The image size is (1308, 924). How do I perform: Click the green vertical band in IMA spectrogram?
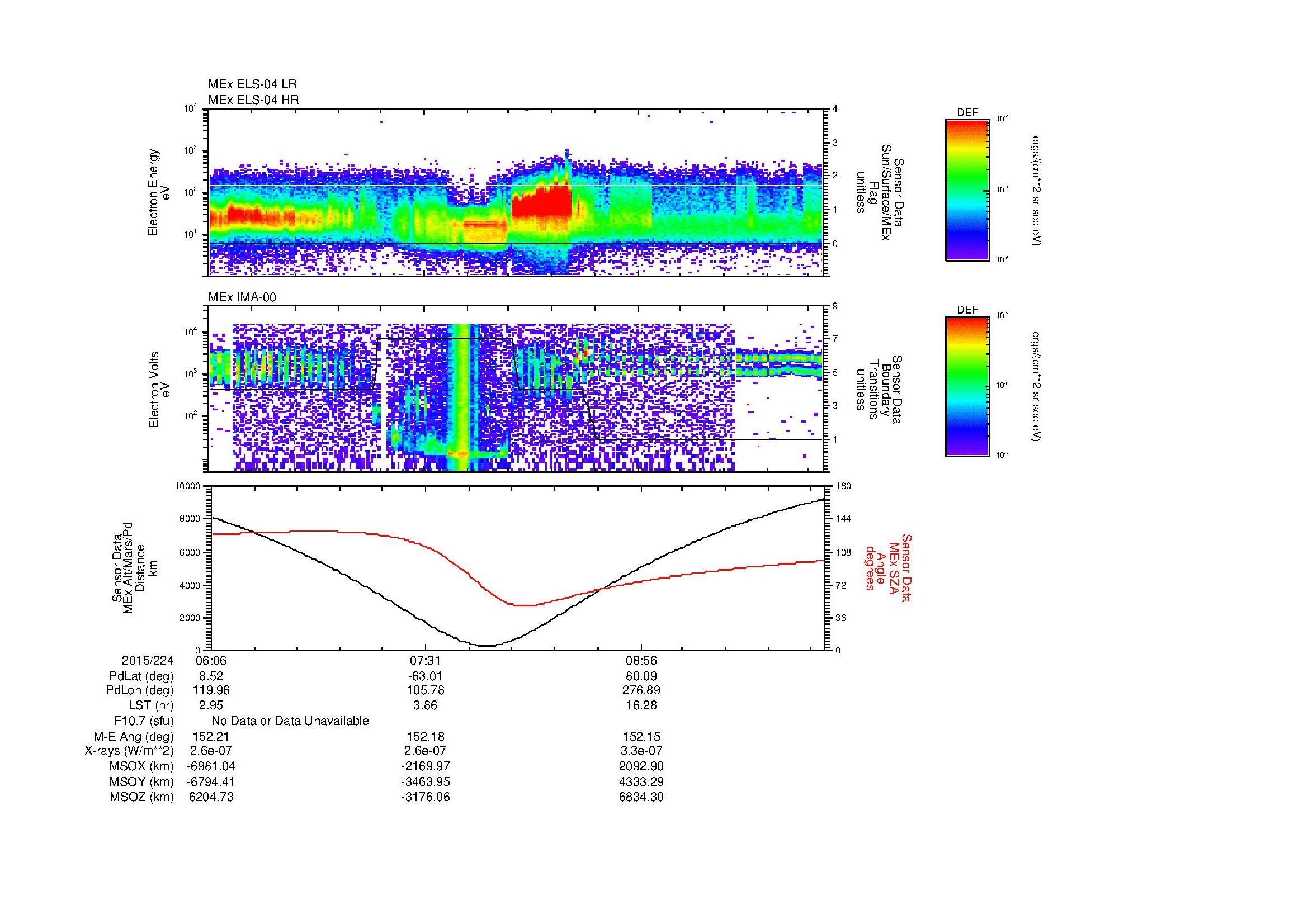(x=462, y=397)
